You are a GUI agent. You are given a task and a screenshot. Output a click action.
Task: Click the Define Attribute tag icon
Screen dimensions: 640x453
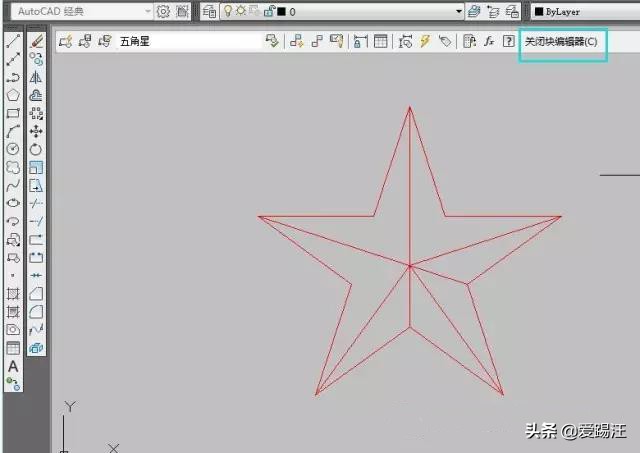(445, 41)
